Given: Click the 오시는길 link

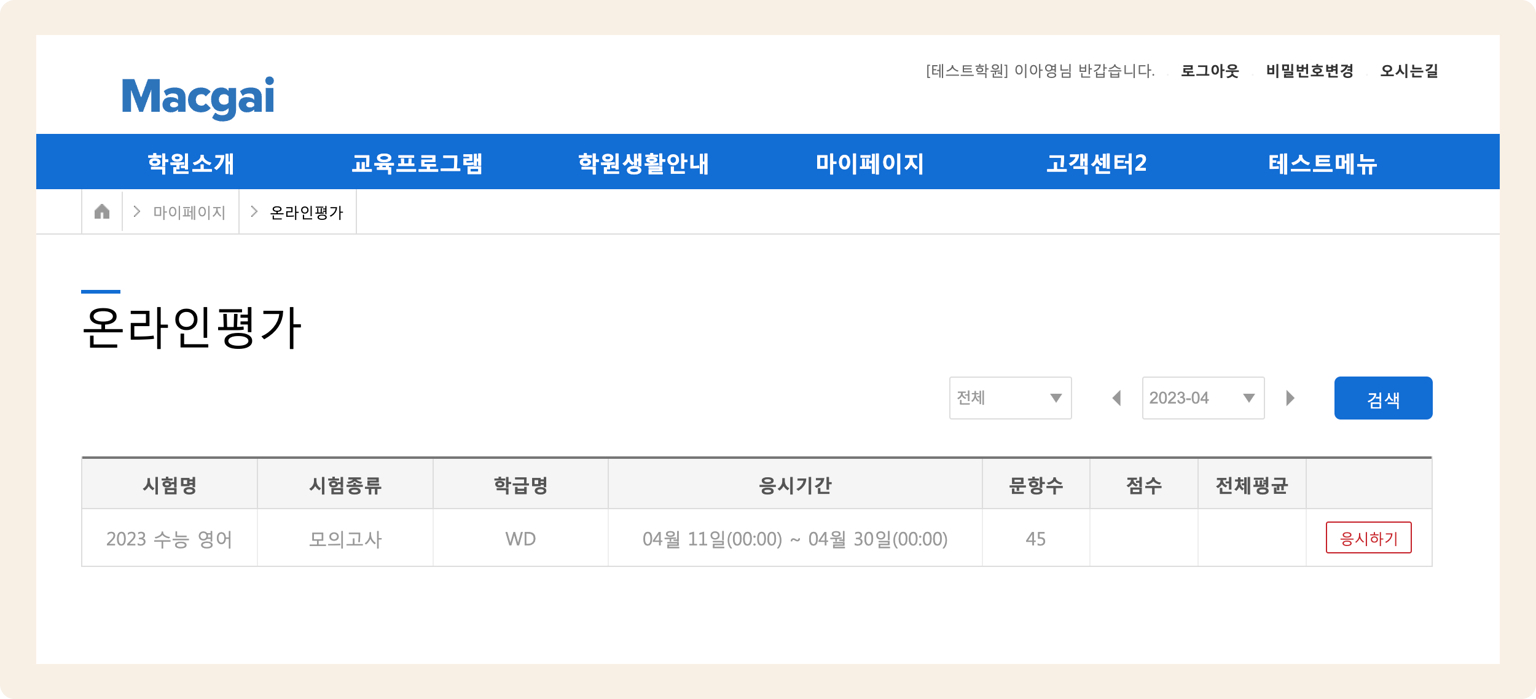Looking at the screenshot, I should point(1409,71).
